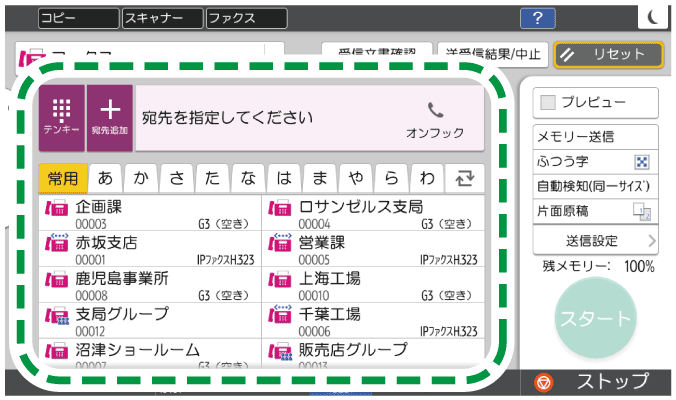This screenshot has height=400, width=676.
Task: Select destination name 支局グループ
Action: point(122,314)
